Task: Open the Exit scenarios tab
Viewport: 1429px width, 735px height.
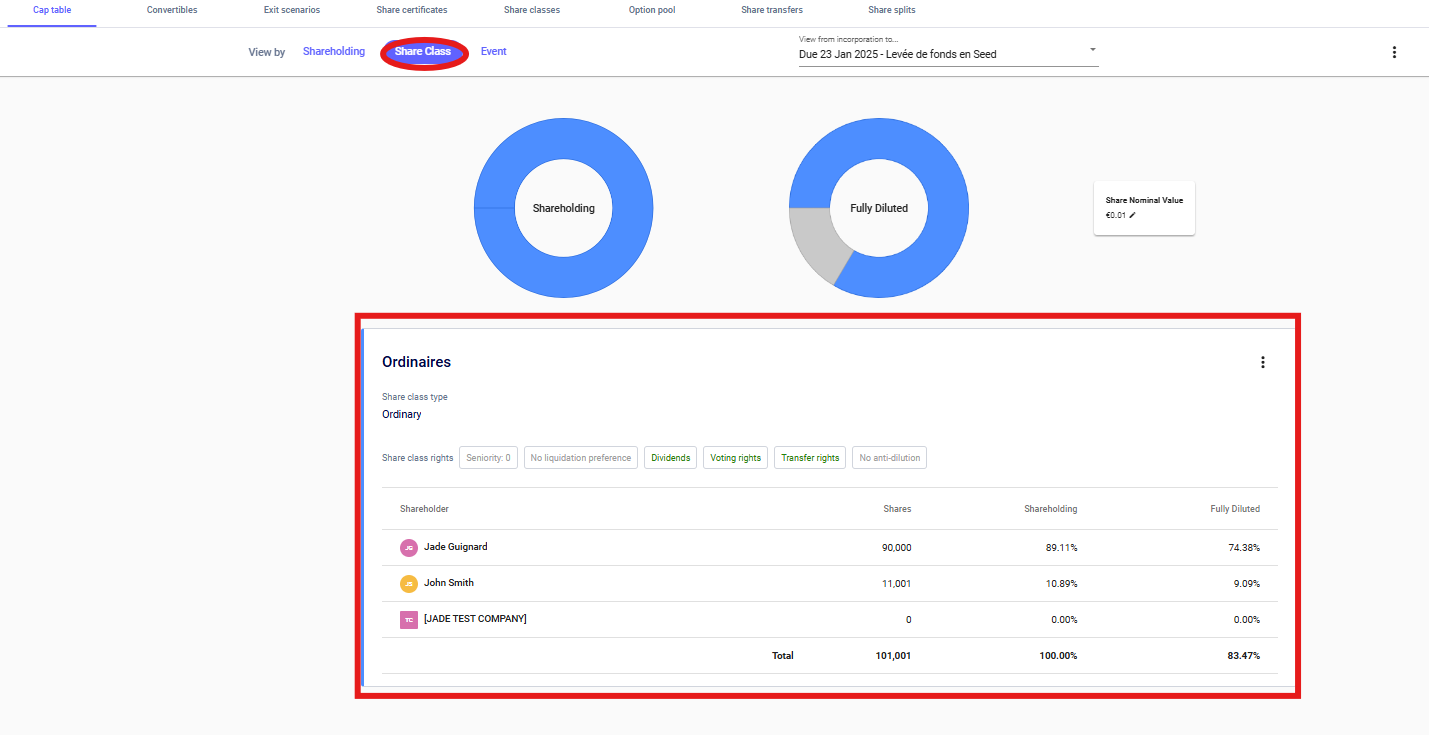Action: click(292, 10)
